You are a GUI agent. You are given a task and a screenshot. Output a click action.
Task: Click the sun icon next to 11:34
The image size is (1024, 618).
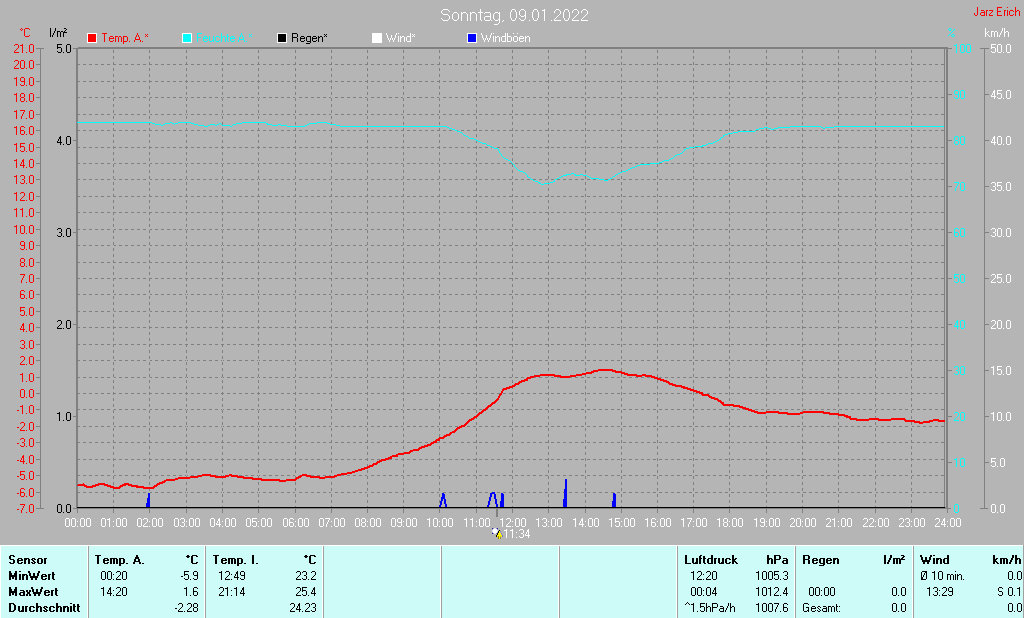497,533
